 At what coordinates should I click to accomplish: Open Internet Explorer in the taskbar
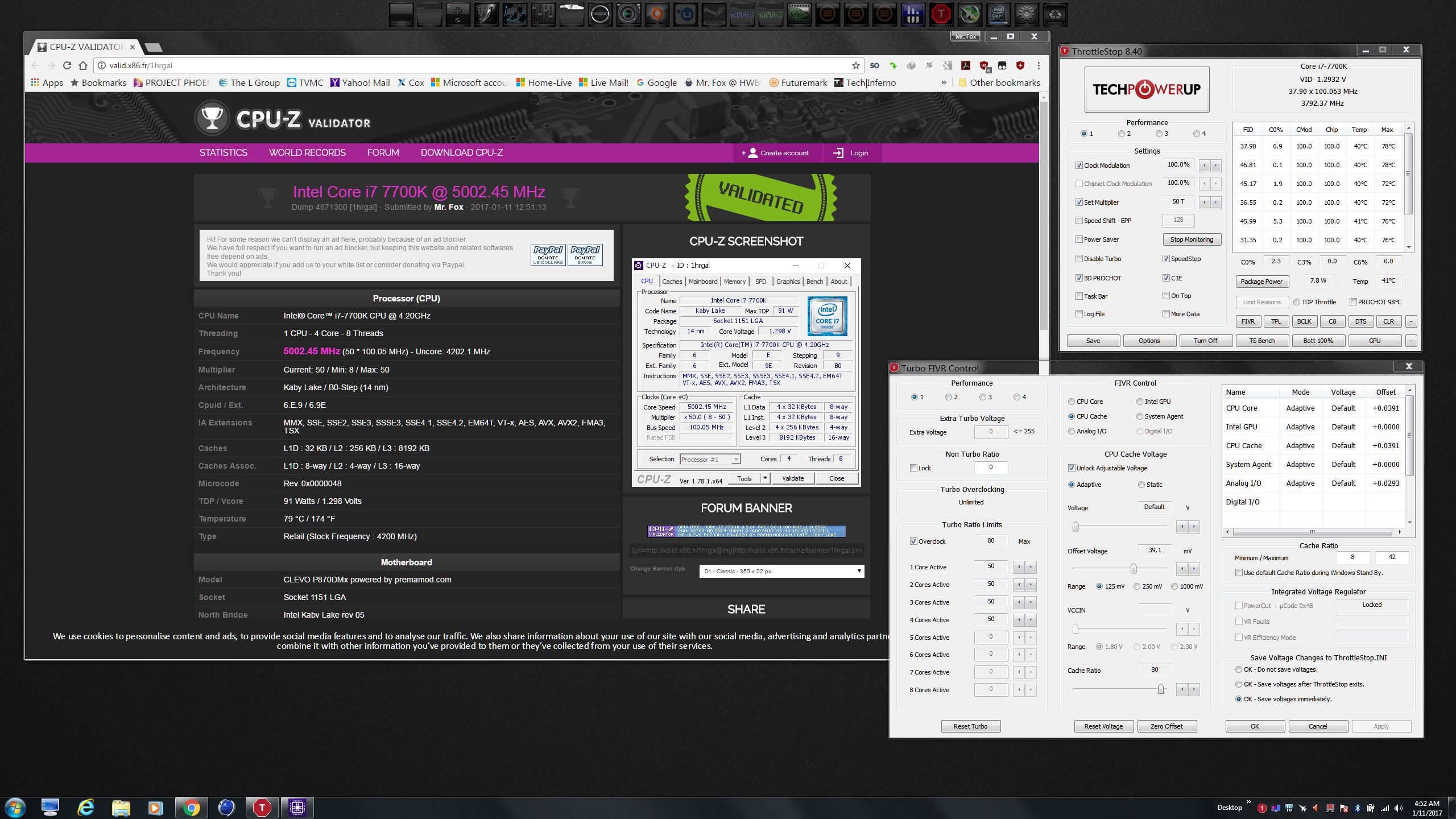coord(85,808)
